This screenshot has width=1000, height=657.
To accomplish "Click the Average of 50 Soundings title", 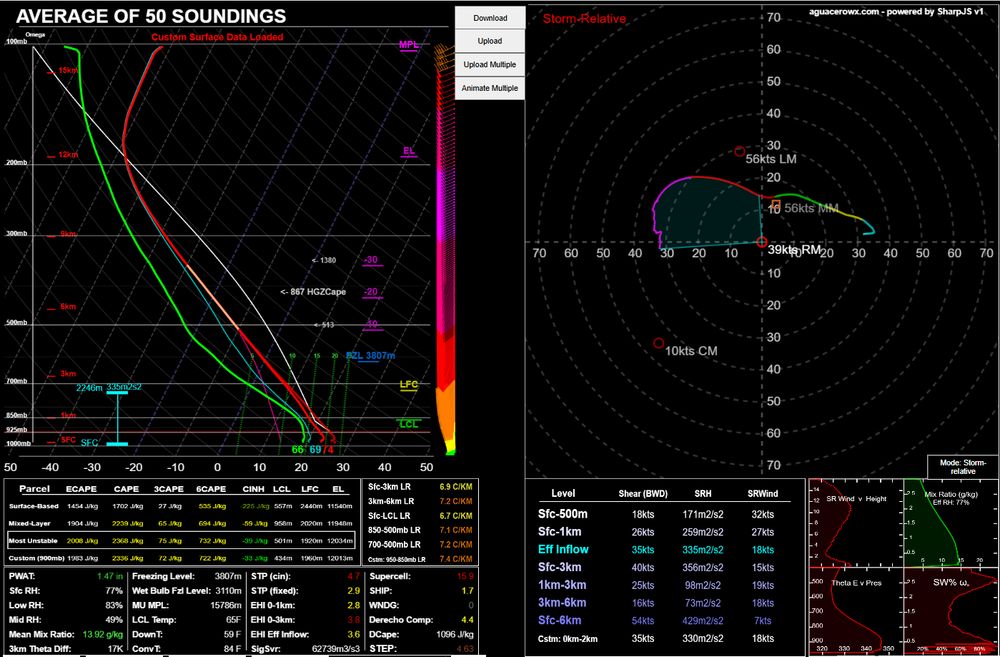I will (151, 16).
